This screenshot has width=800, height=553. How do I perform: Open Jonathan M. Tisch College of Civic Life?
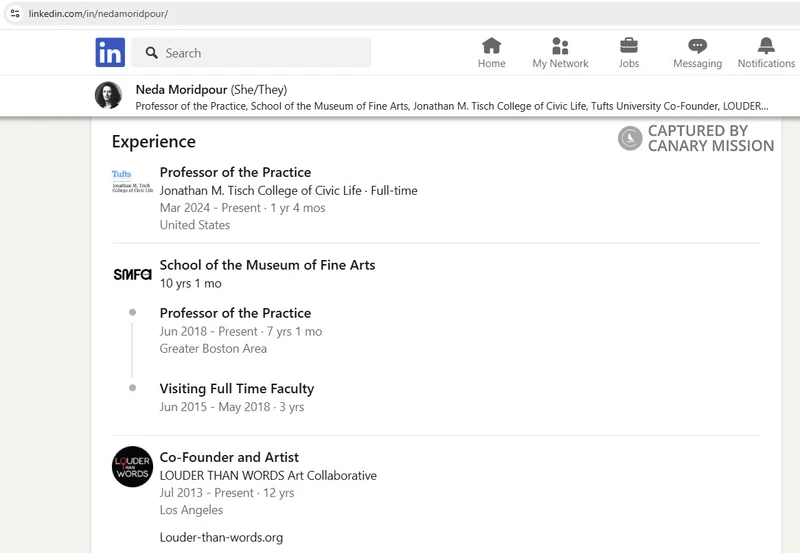[x=261, y=190]
